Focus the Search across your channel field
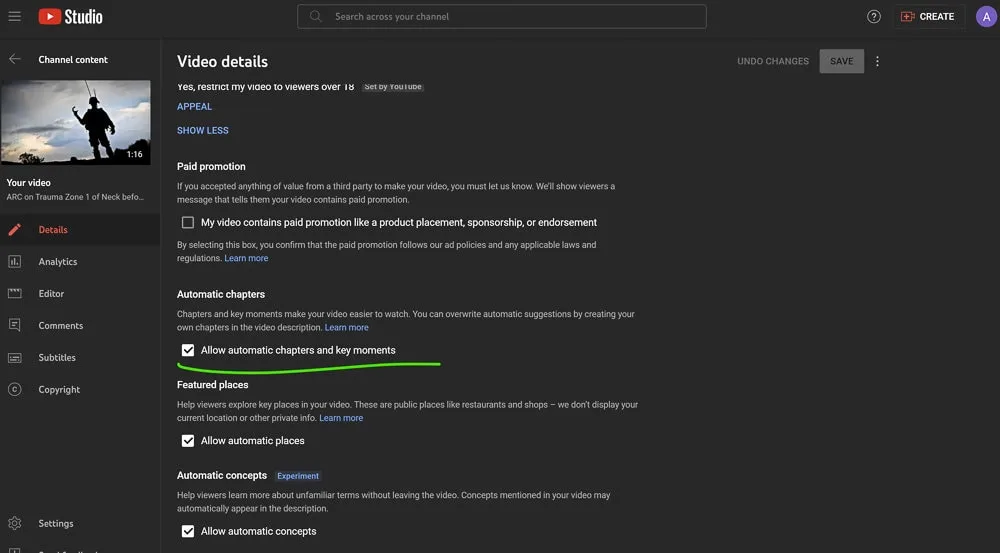The width and height of the screenshot is (1000, 553). [501, 17]
